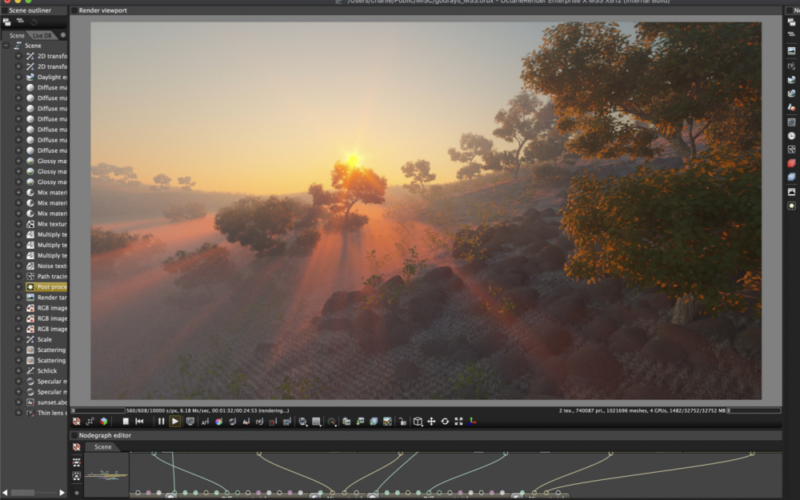This screenshot has height=500, width=800.
Task: Switch to Scene tab in Scene outliner
Action: (x=16, y=35)
